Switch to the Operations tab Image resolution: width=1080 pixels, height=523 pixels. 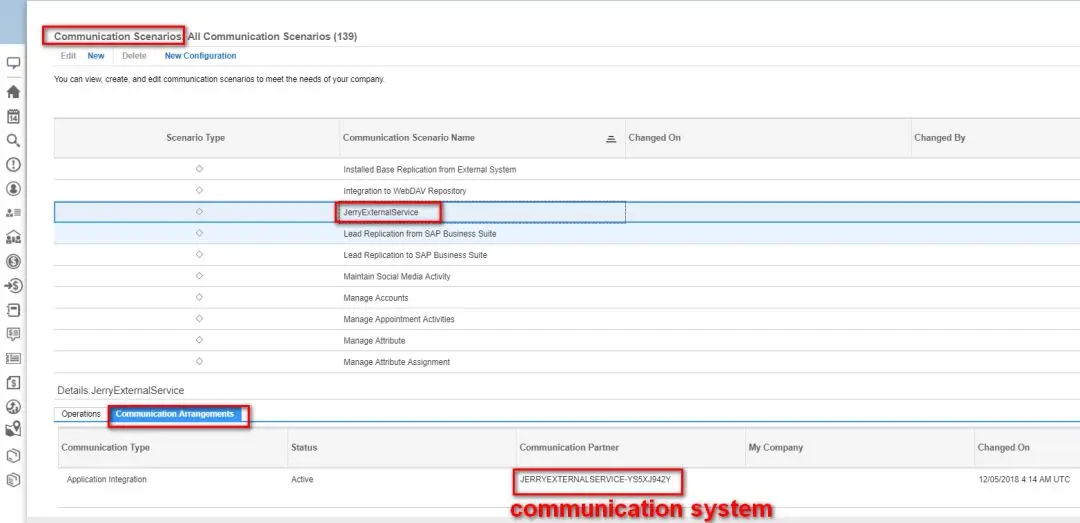click(81, 414)
